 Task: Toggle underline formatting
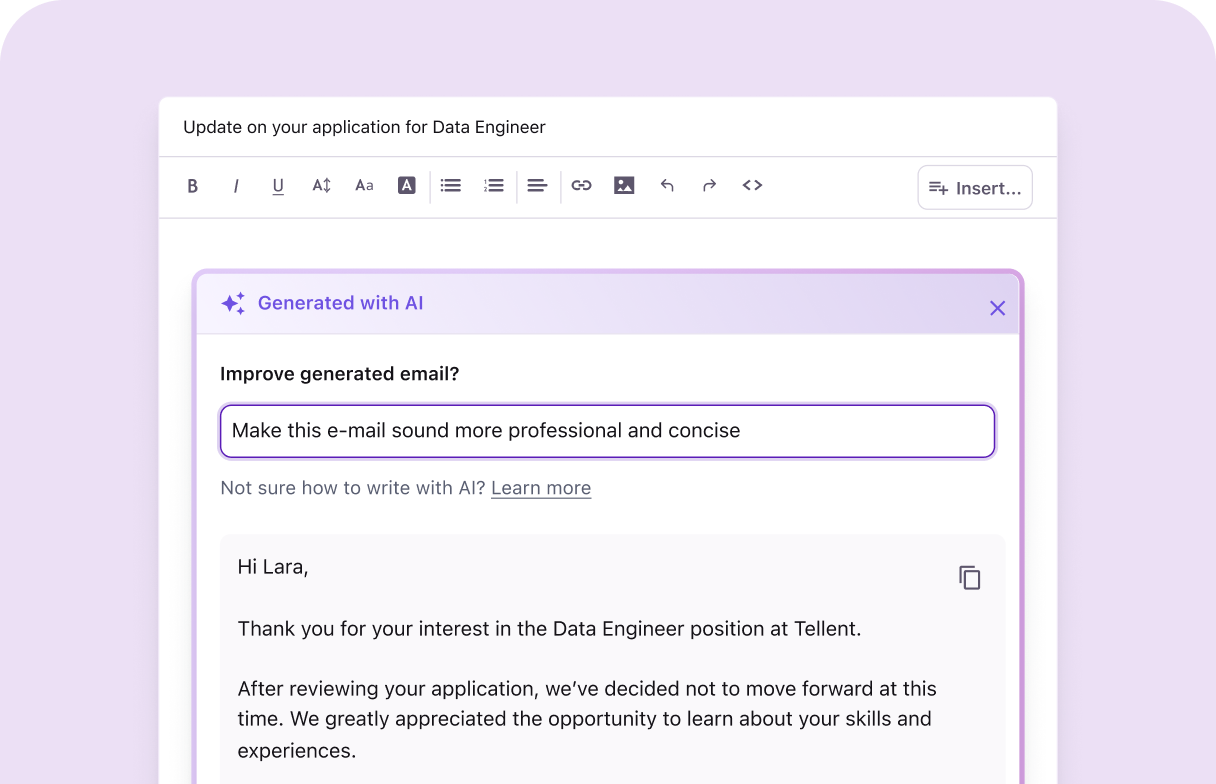click(277, 185)
